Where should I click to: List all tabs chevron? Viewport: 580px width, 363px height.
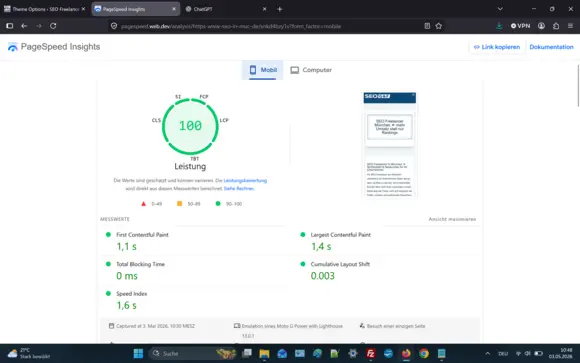(500, 9)
